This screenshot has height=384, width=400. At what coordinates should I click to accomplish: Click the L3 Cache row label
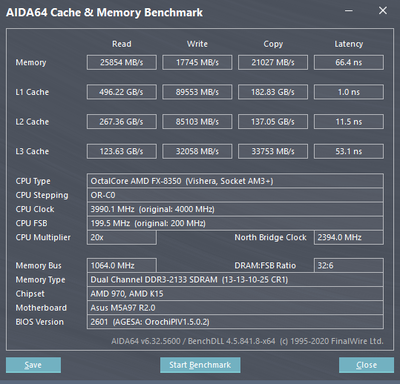click(x=32, y=152)
